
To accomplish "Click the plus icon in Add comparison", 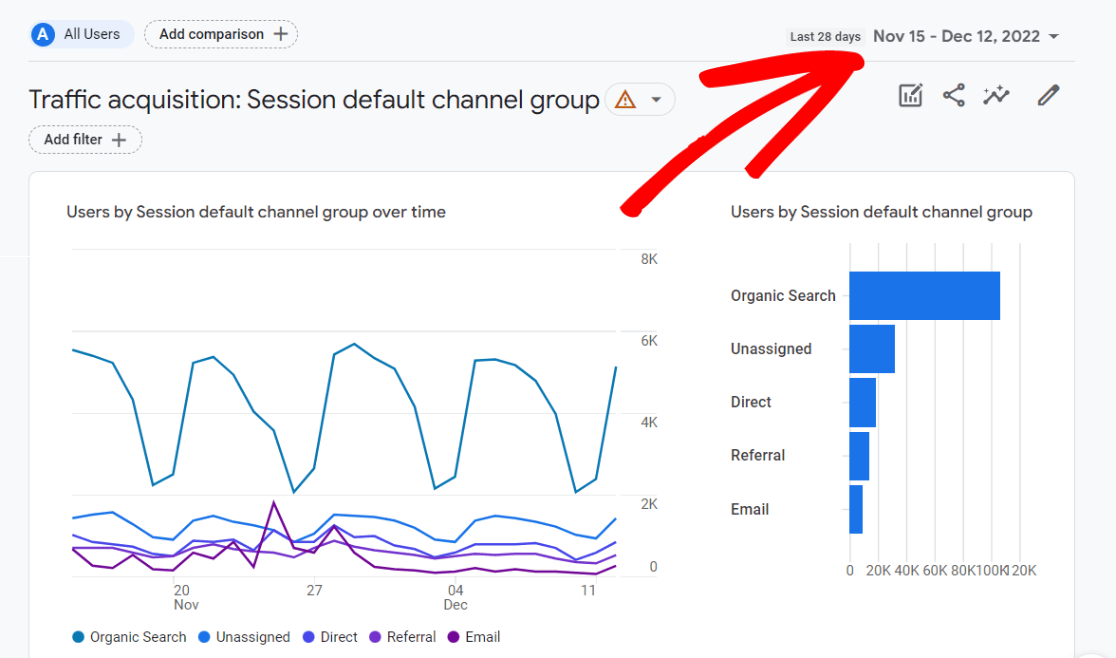I will tap(281, 34).
